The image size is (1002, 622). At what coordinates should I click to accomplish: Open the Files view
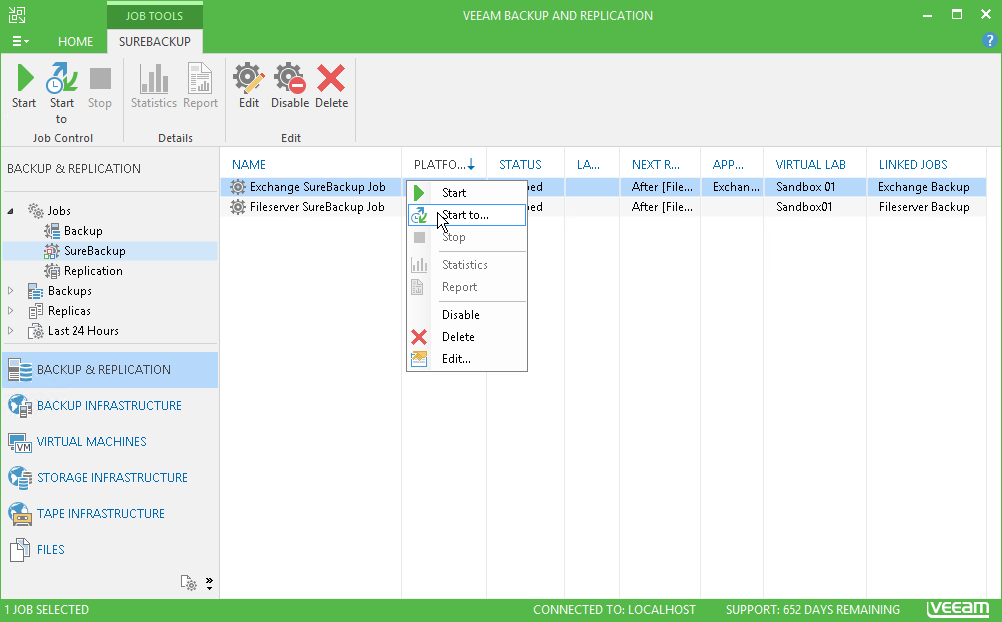pyautogui.click(x=110, y=549)
